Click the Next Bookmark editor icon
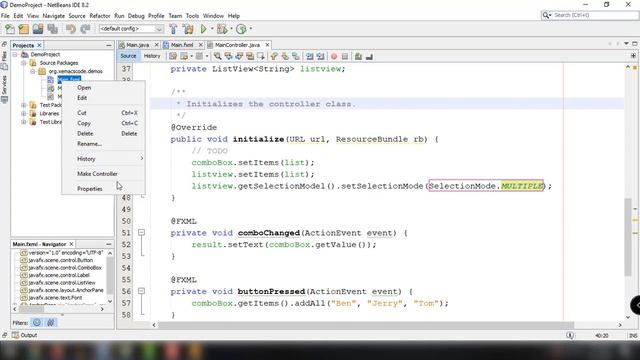 coord(284,56)
